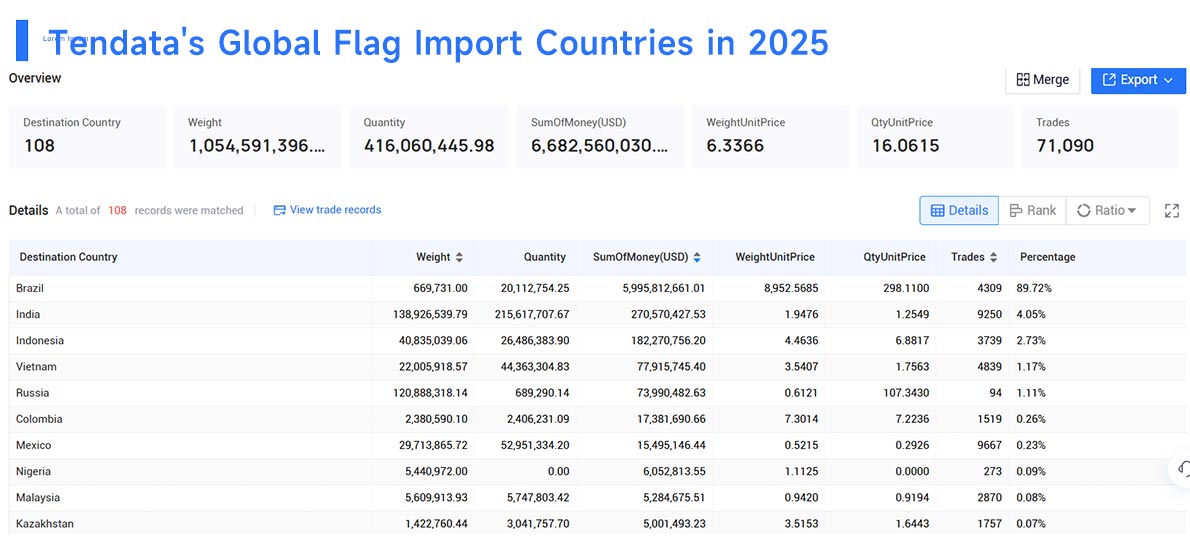Select the Nigeria row country cell

coord(190,471)
